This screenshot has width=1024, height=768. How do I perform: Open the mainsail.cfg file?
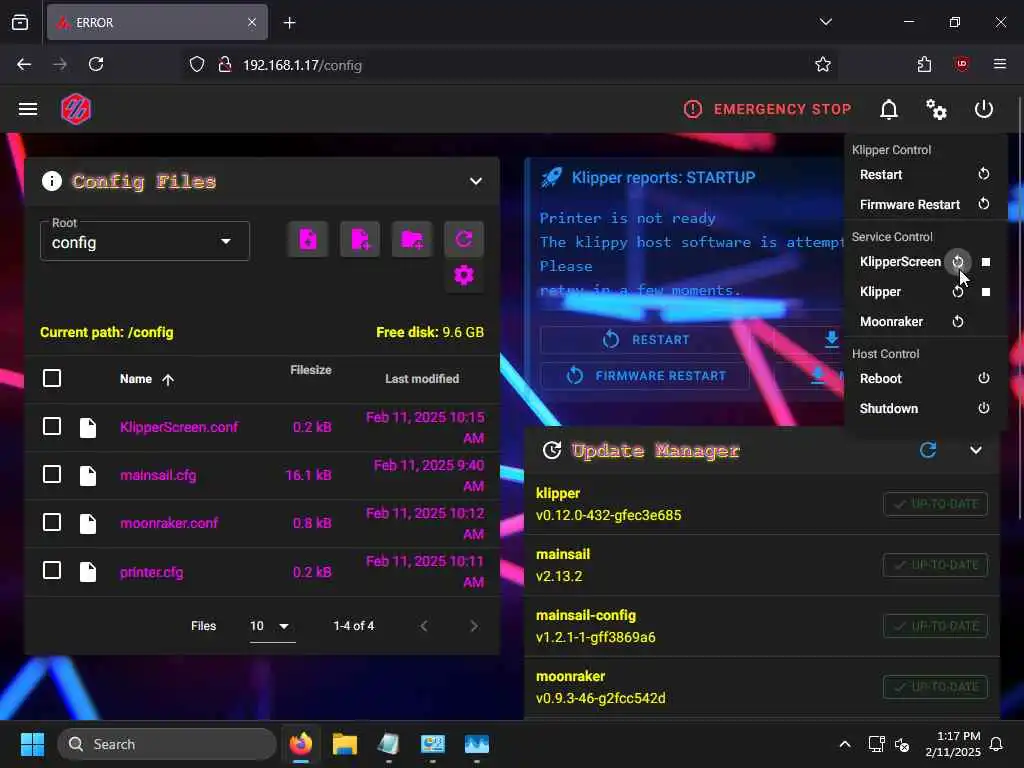pyautogui.click(x=158, y=475)
